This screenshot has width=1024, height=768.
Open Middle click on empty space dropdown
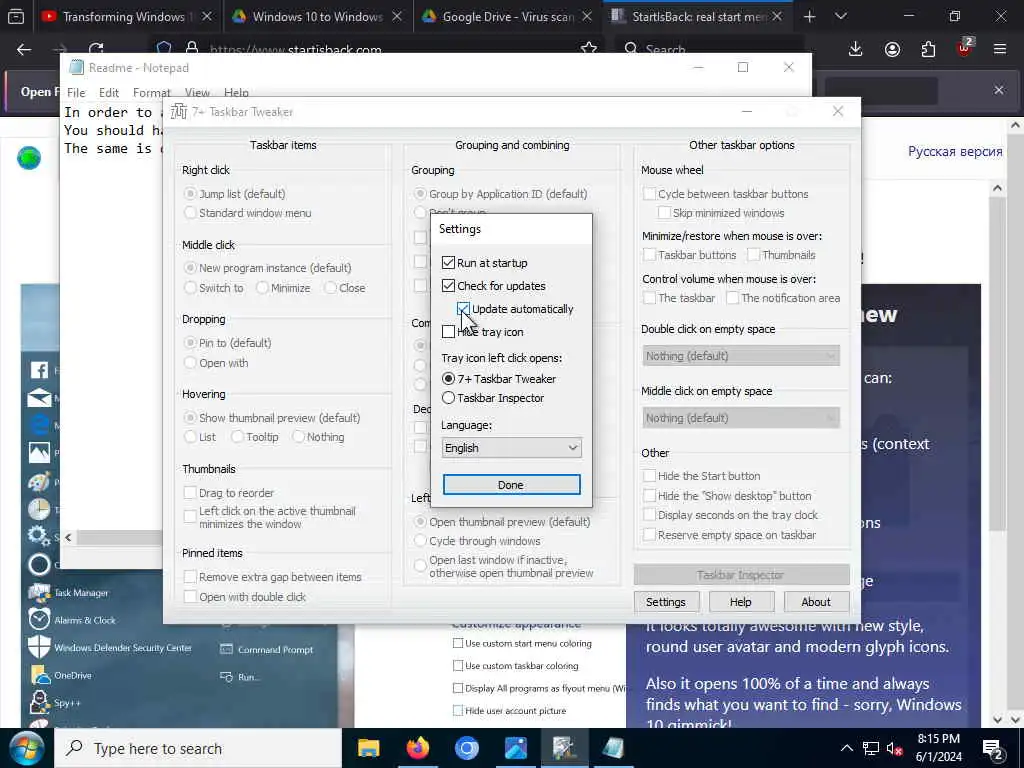741,418
